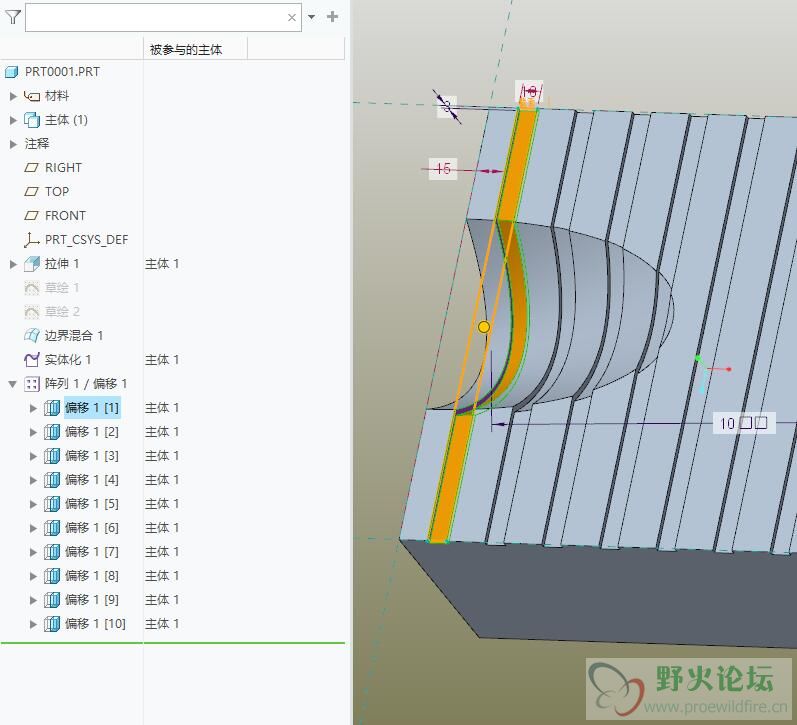Screen dimensions: 797x725
Task: Collapse the 阵列 1 / 偏移 1 pattern
Action: coord(13,384)
